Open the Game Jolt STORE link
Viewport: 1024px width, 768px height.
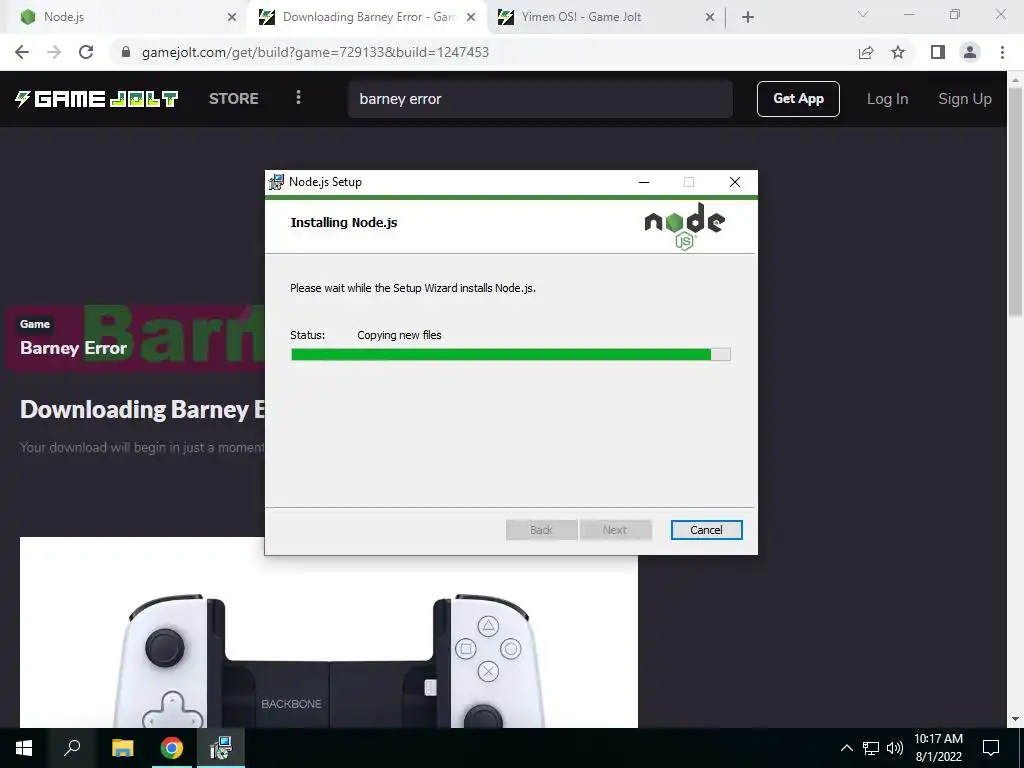(234, 99)
